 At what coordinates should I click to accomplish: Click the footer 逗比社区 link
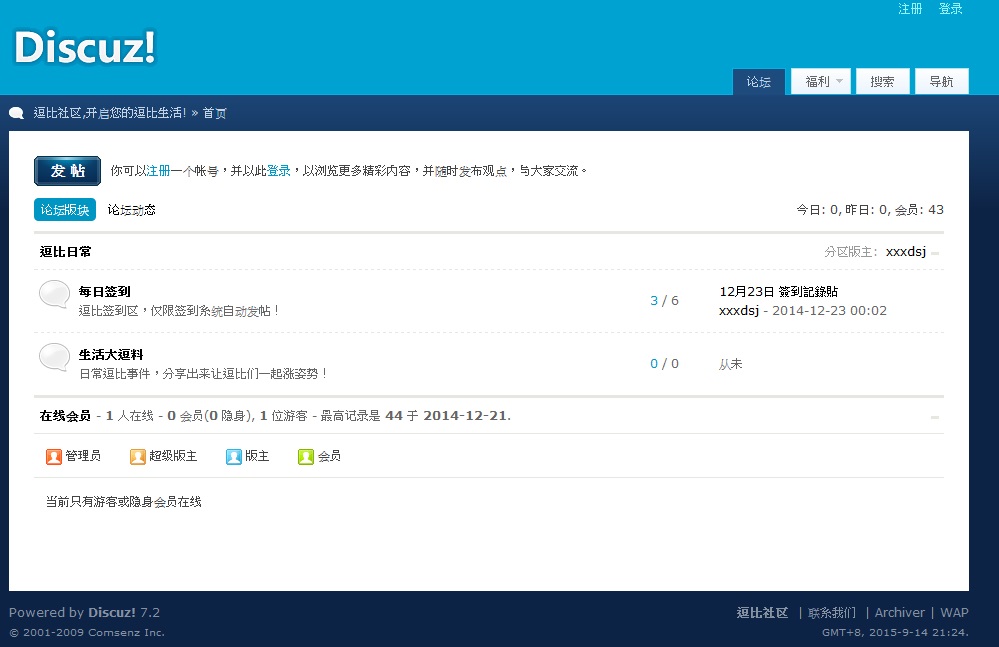tap(763, 613)
